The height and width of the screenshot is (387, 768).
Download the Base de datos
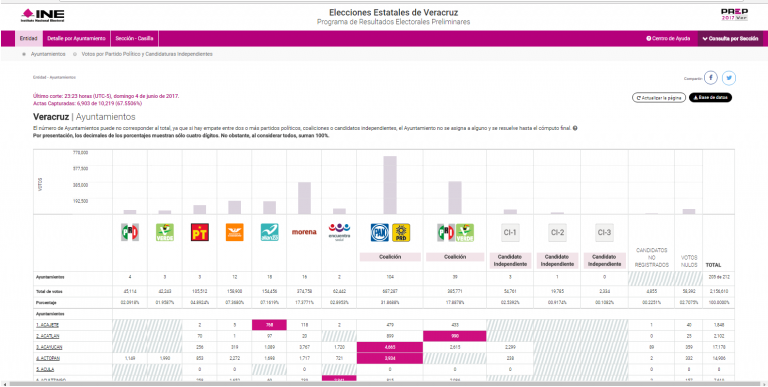tap(711, 98)
